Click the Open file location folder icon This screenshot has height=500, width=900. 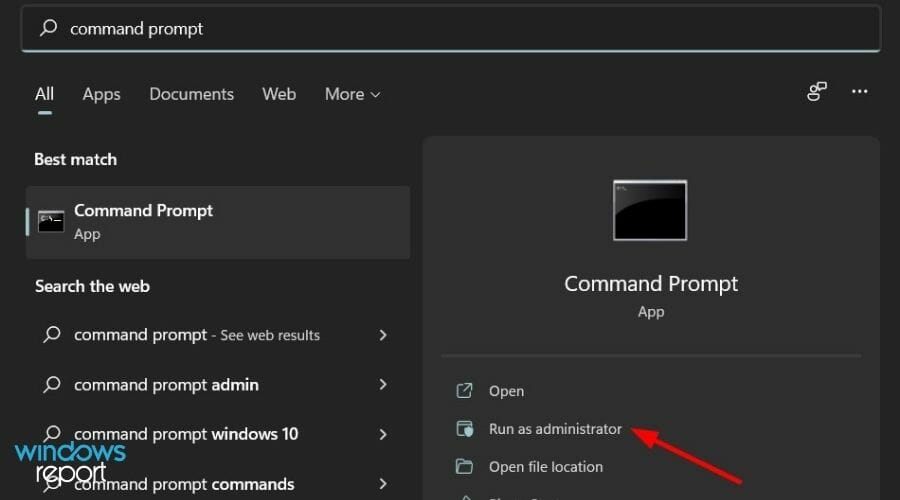click(x=464, y=467)
